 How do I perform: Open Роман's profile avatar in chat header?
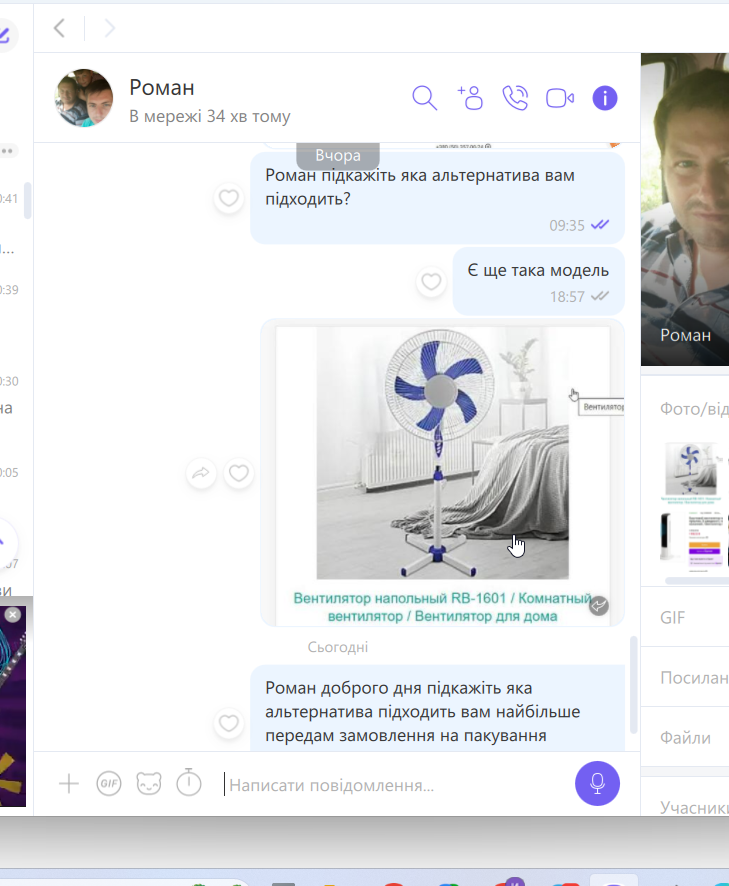tap(84, 98)
